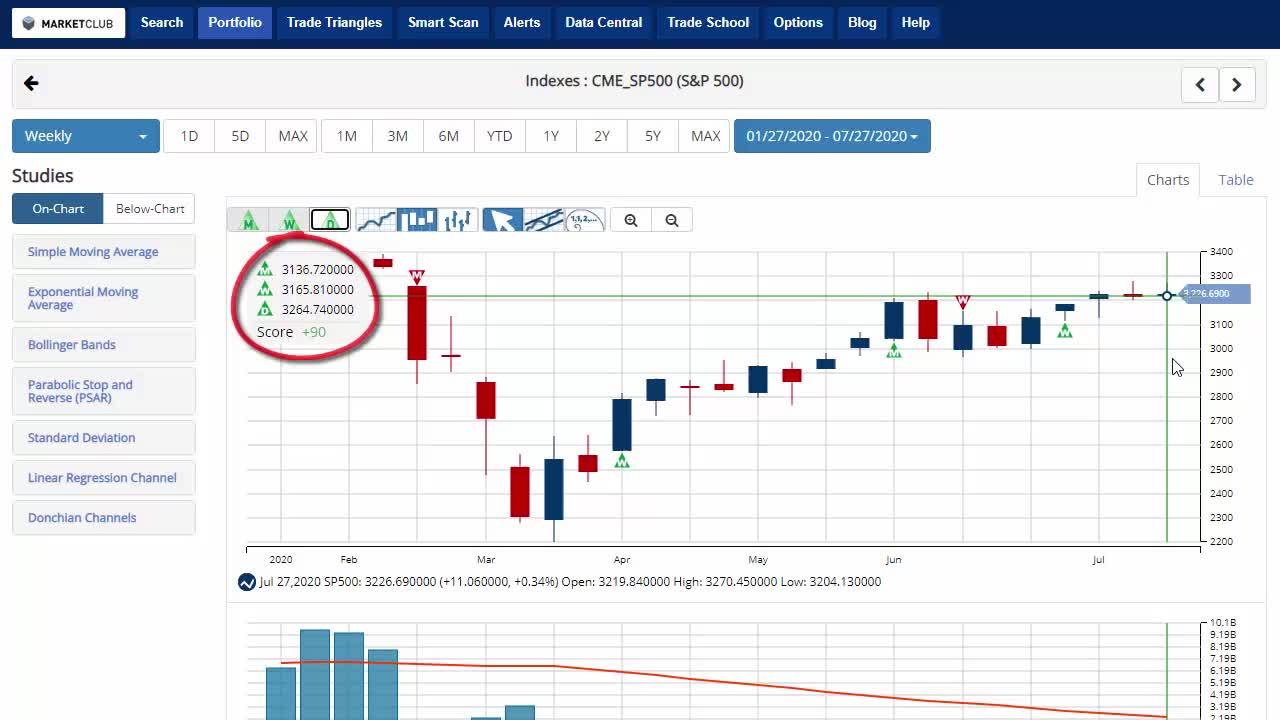Viewport: 1280px width, 720px height.
Task: Click the red weekly triangle in February
Action: pos(417,276)
